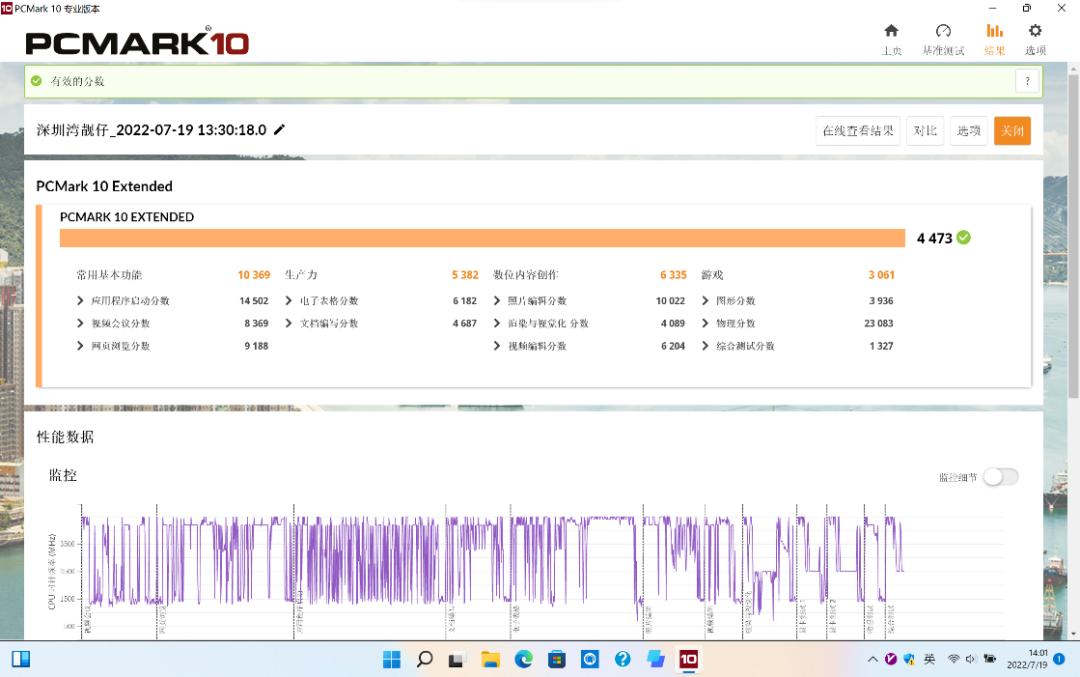1080x677 pixels.
Task: Expand 应用程序启动分数 details
Action: click(x=81, y=301)
